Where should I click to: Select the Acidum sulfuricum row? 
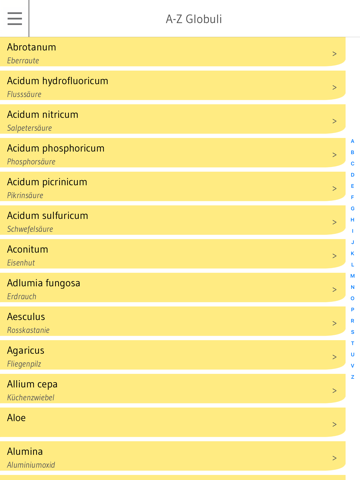point(173,220)
